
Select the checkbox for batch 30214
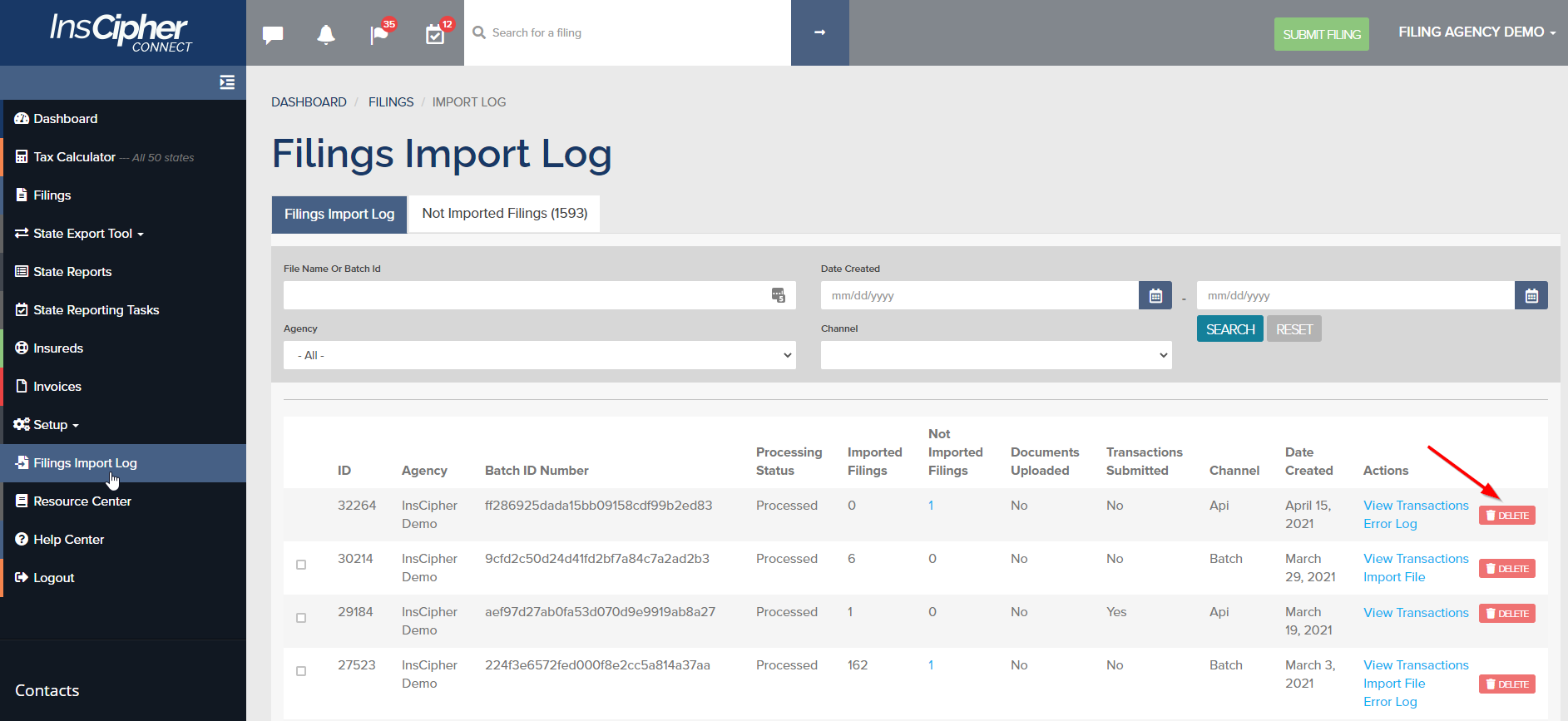(301, 565)
